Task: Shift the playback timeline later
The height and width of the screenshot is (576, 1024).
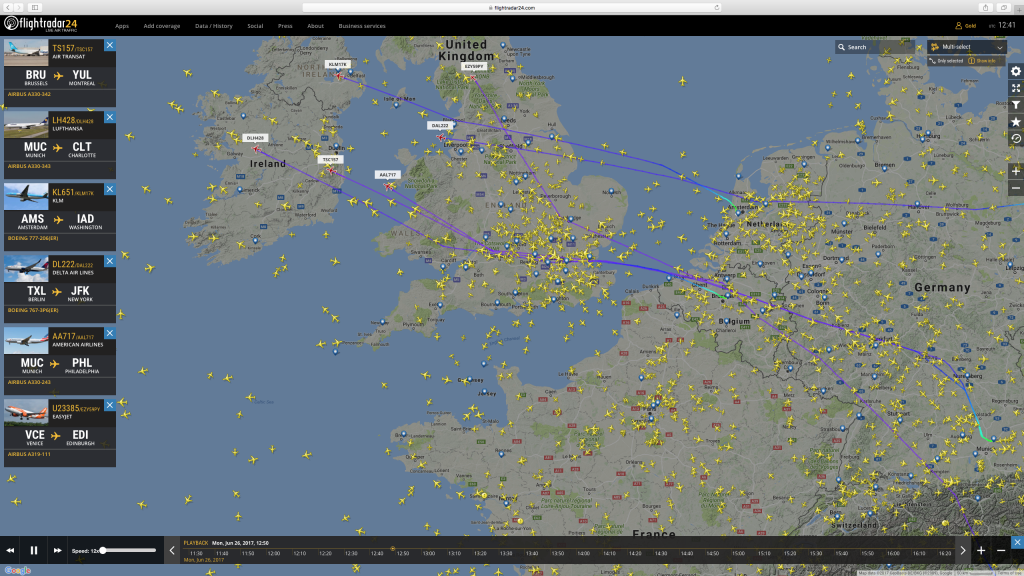Action: click(963, 551)
